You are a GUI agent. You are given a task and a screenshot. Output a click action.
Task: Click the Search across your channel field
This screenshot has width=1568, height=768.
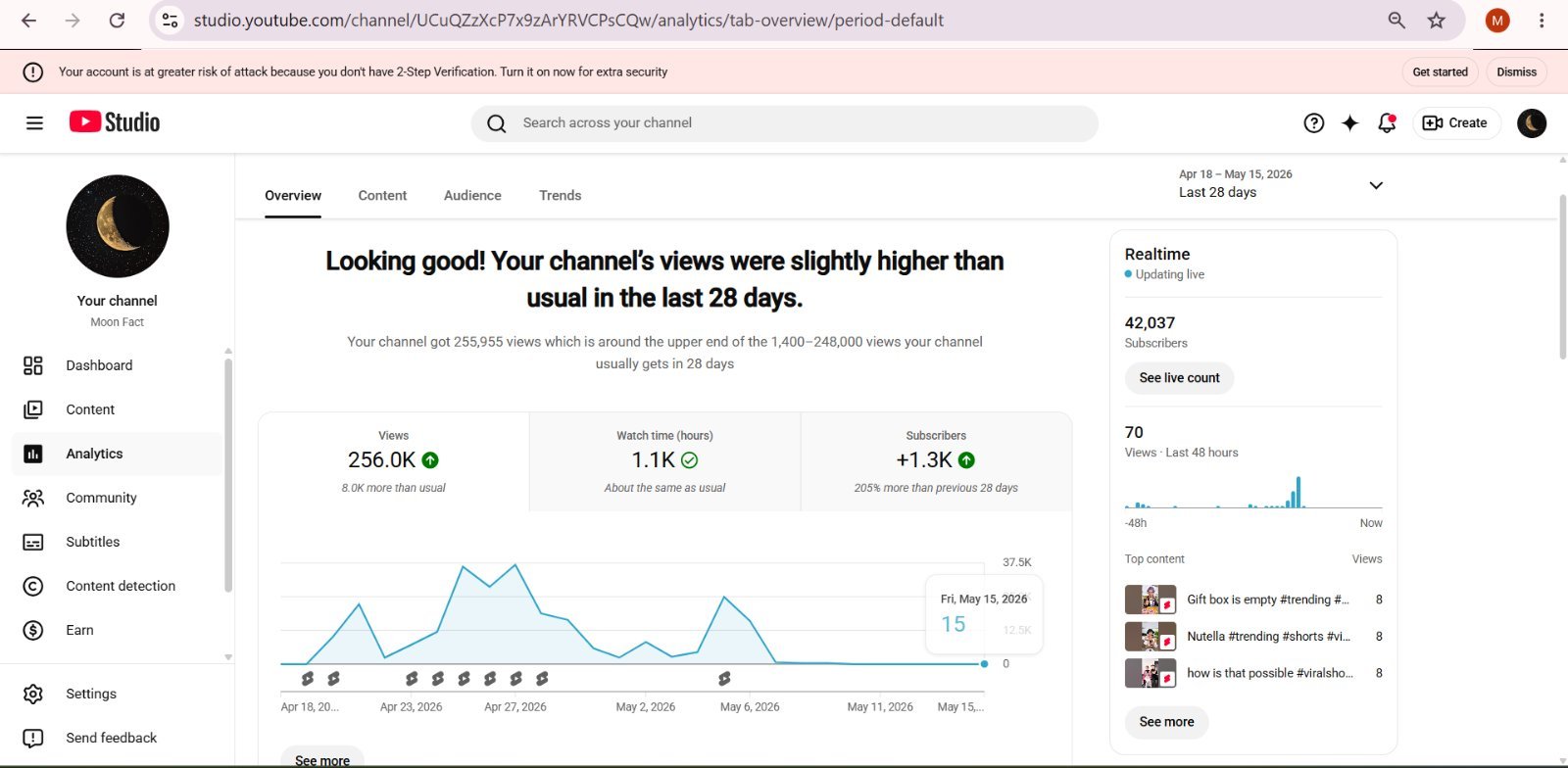(x=784, y=123)
